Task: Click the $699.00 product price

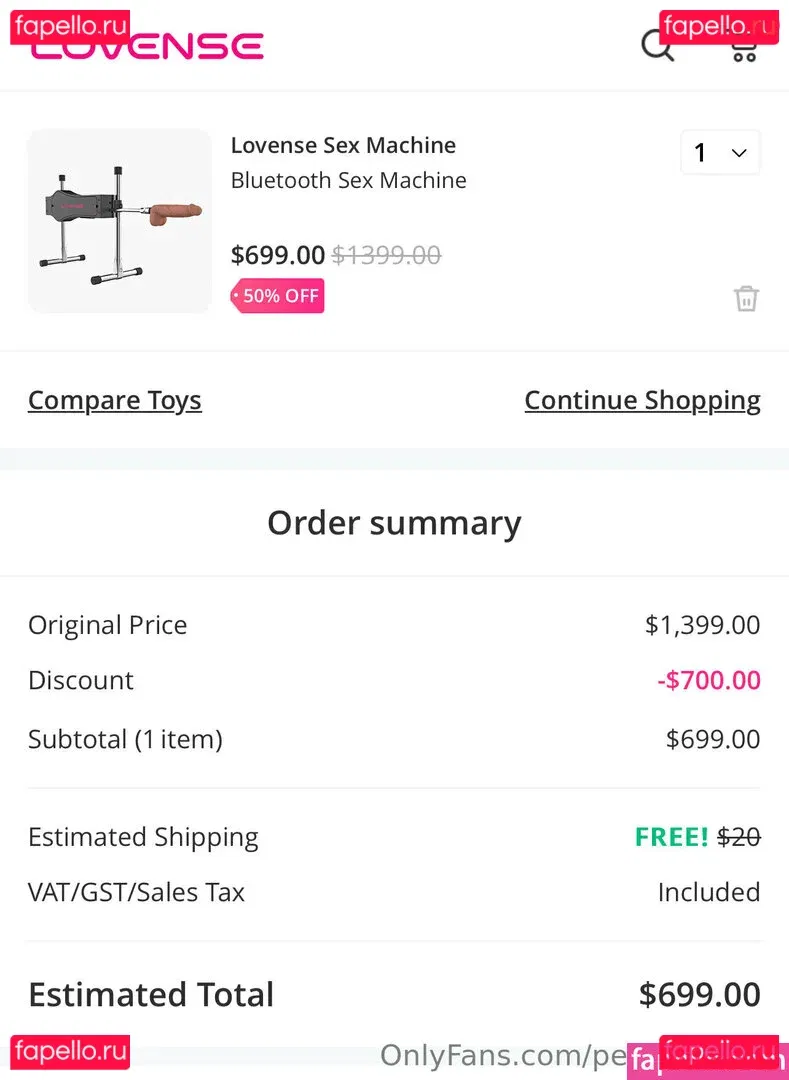Action: 278,255
